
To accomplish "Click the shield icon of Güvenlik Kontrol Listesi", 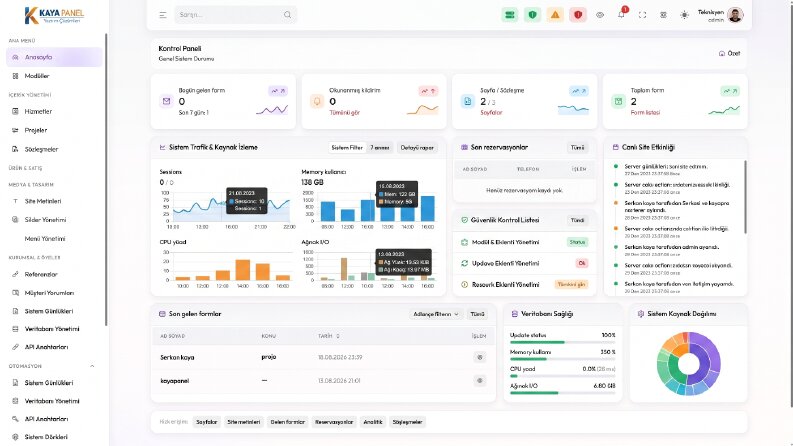I will tap(464, 220).
